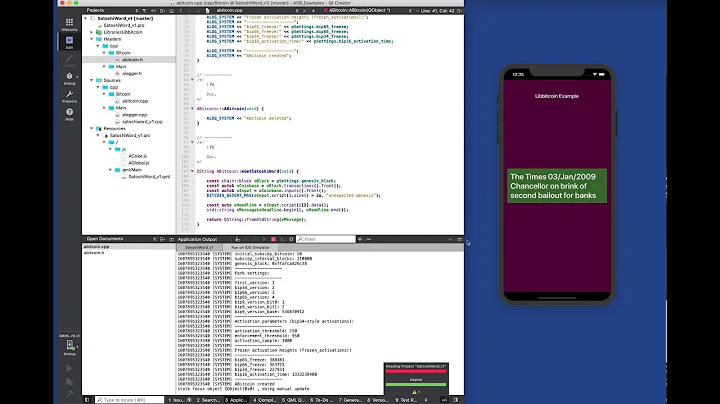The height and width of the screenshot is (404, 720).
Task: Close the abitcoin.cpp document
Action: (304, 10)
